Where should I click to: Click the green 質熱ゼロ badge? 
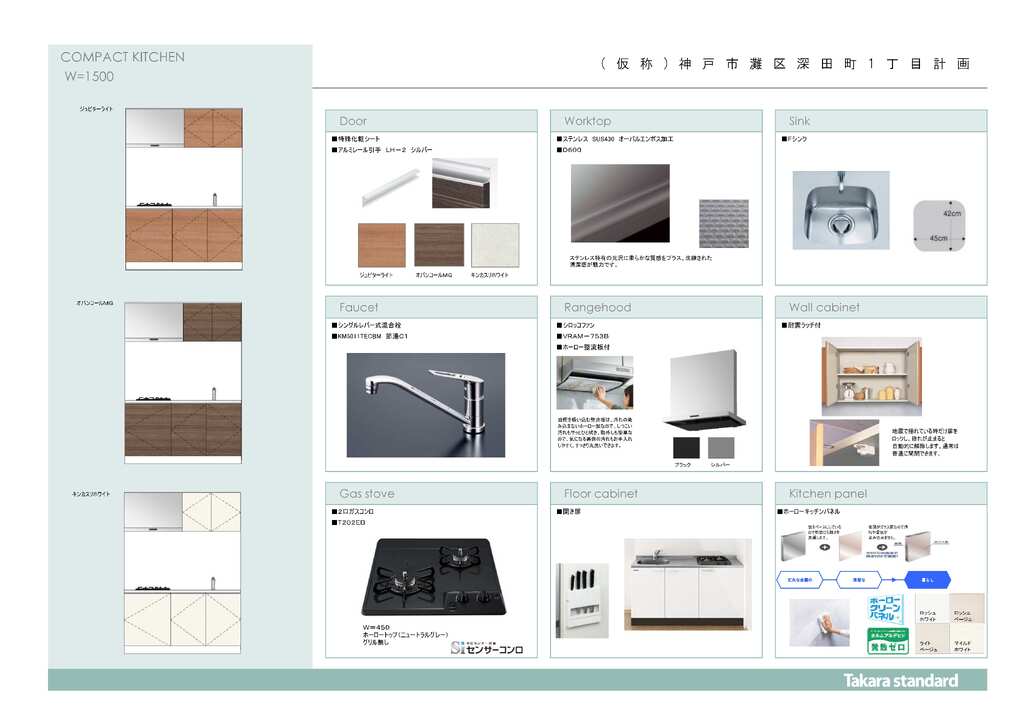[887, 642]
